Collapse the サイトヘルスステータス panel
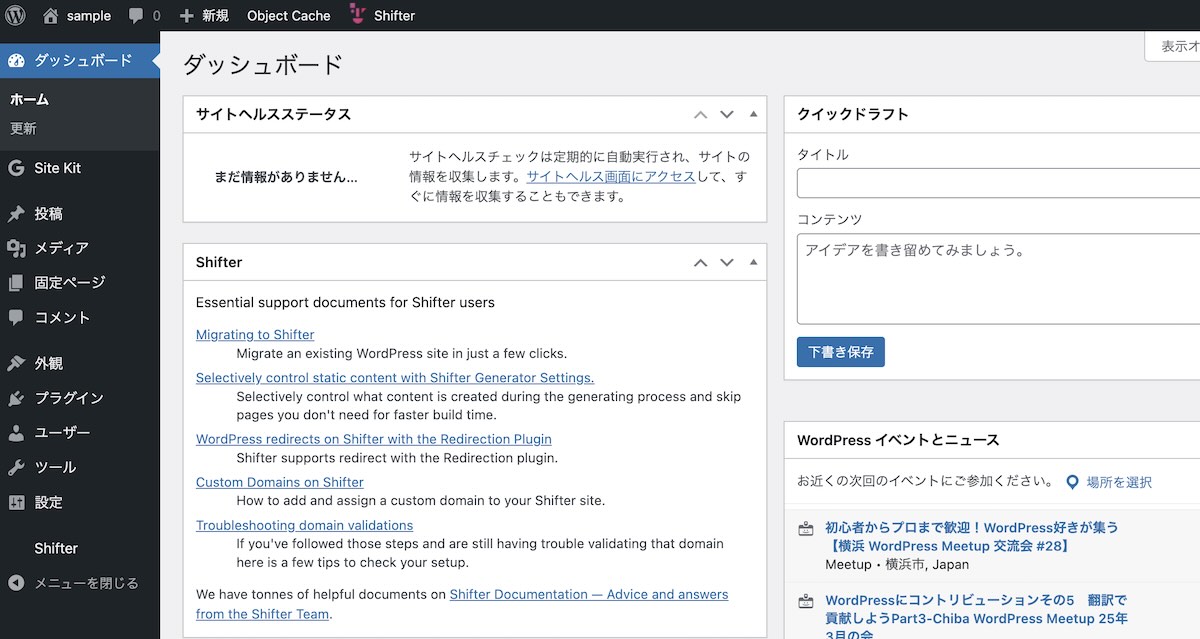This screenshot has height=639, width=1200. (x=753, y=114)
